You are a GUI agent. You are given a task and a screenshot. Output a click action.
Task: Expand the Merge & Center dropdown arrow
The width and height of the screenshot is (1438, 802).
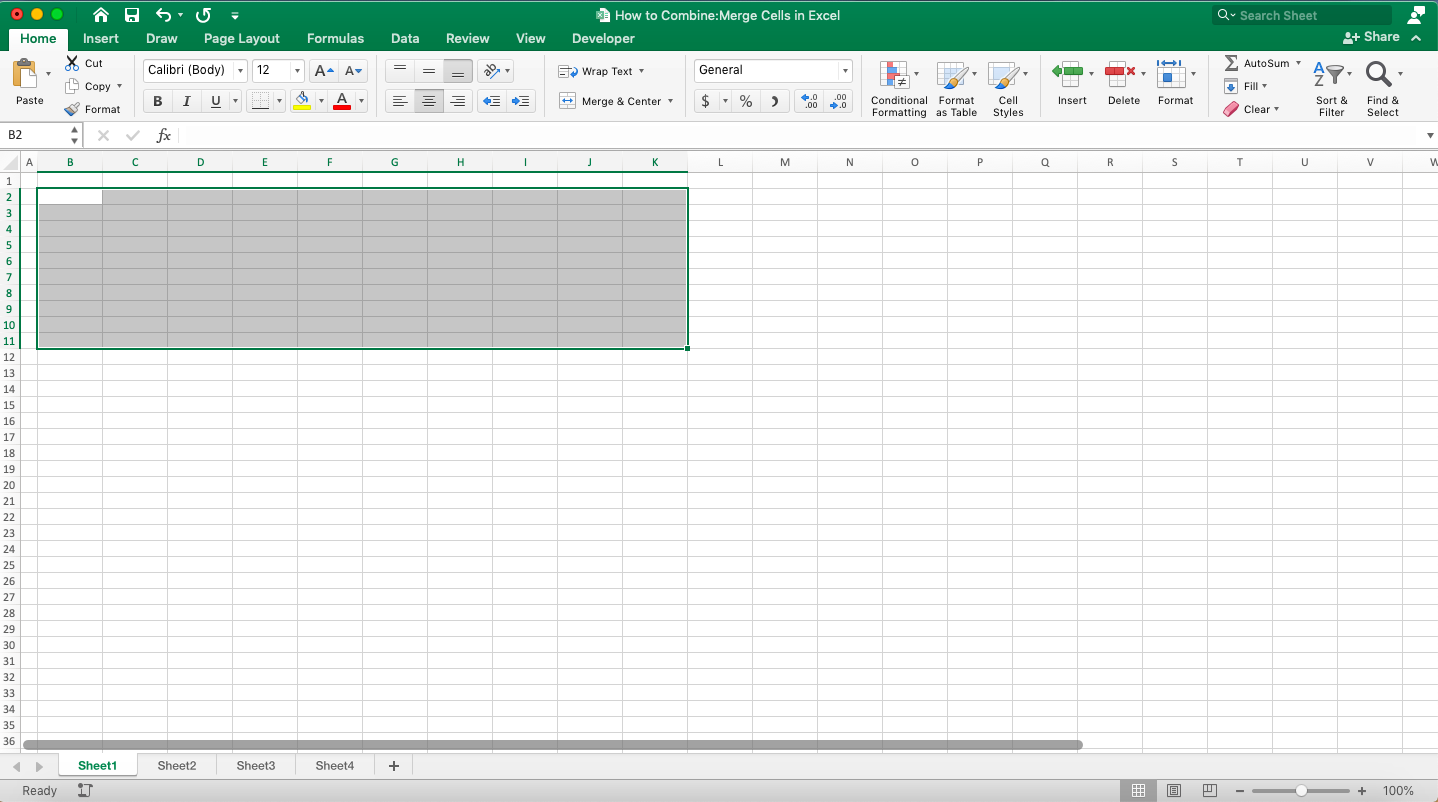(670, 101)
